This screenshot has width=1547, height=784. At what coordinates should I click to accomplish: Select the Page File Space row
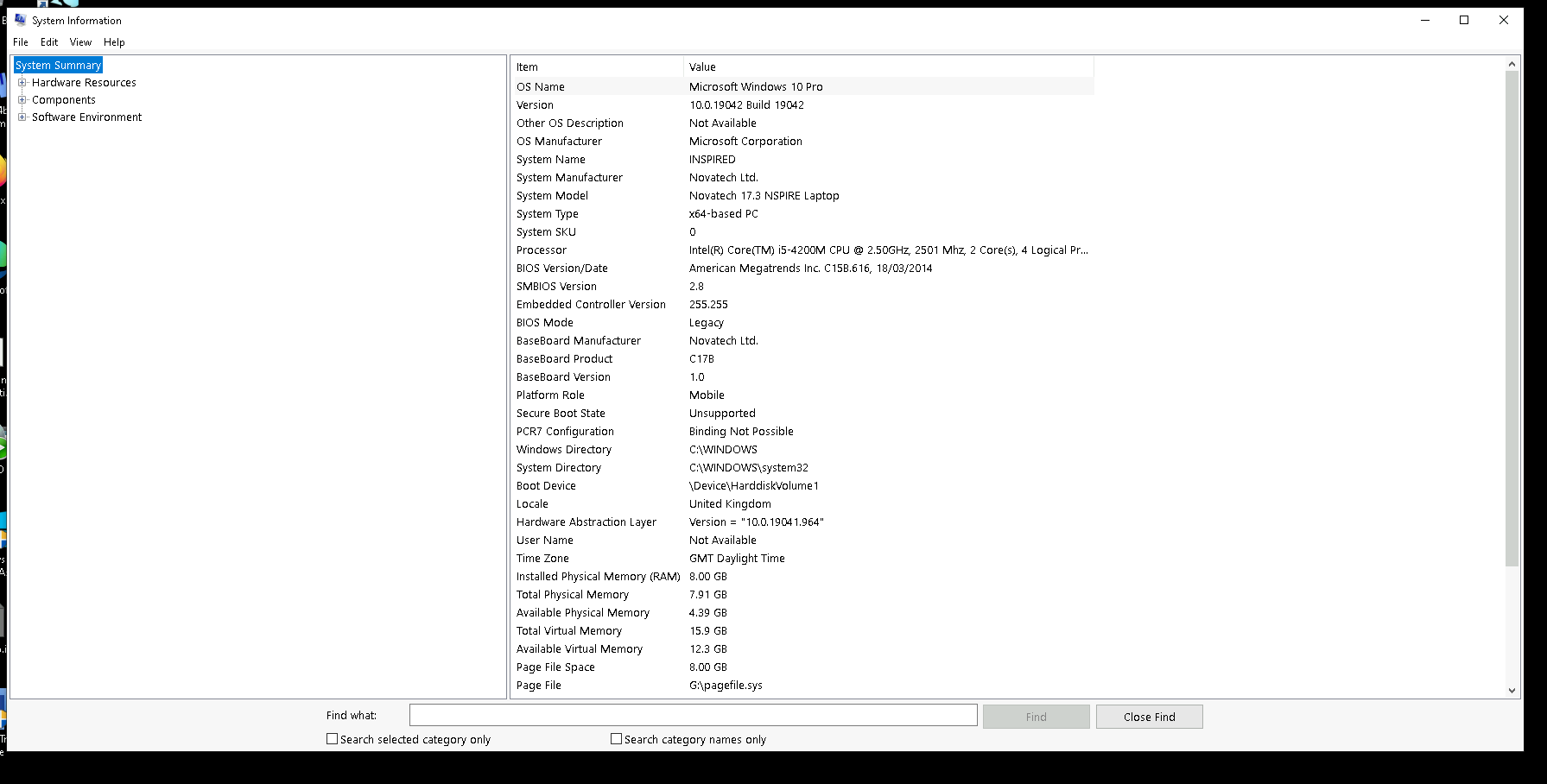pyautogui.click(x=802, y=667)
